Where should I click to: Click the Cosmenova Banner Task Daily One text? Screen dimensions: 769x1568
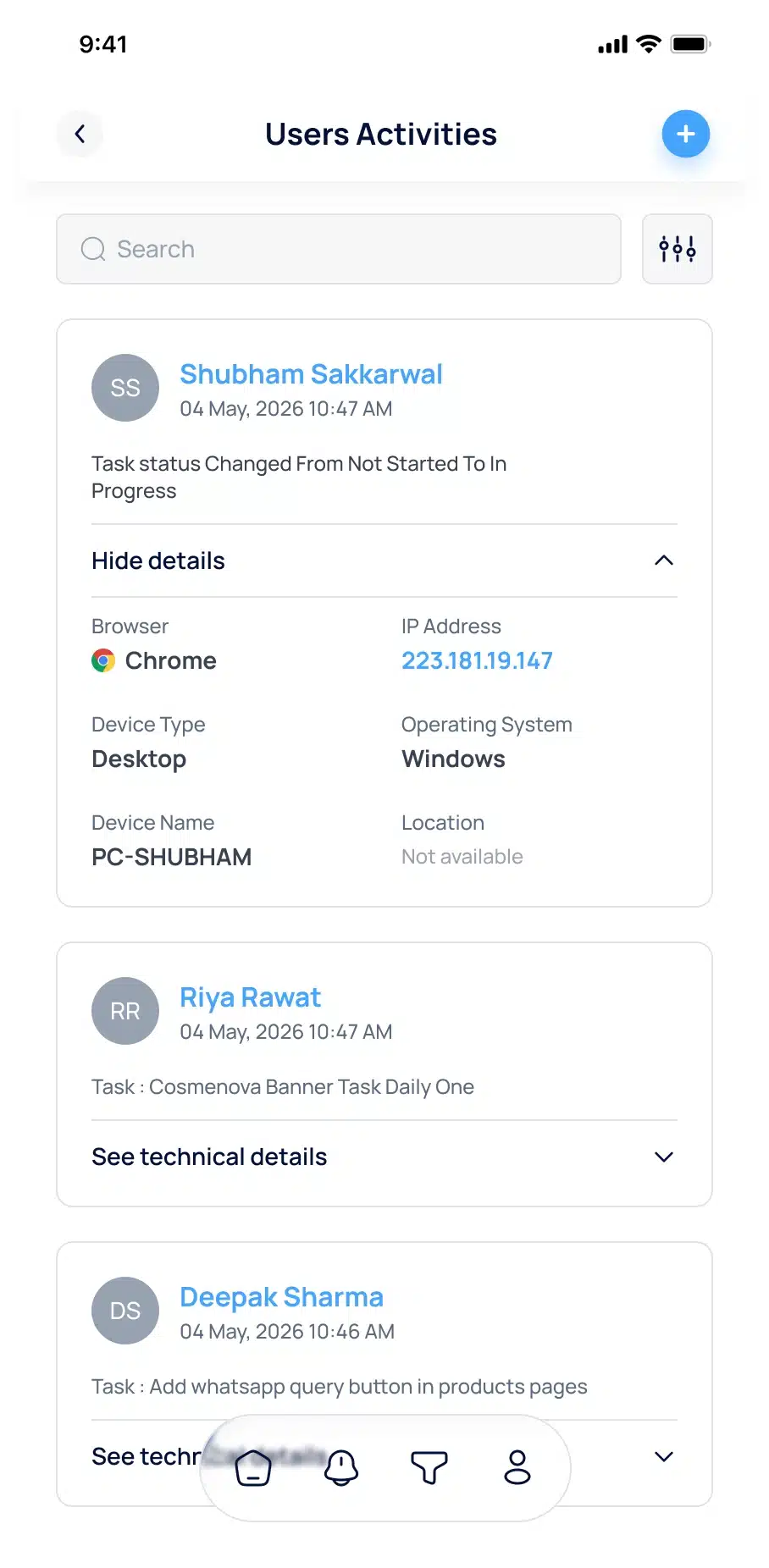(x=312, y=1086)
